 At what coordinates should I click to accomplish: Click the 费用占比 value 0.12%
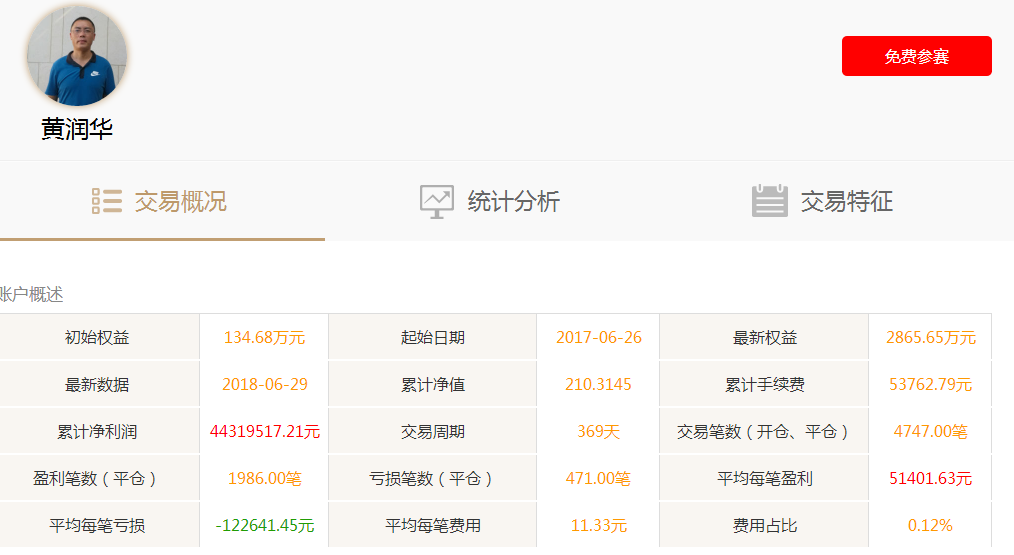(930, 526)
